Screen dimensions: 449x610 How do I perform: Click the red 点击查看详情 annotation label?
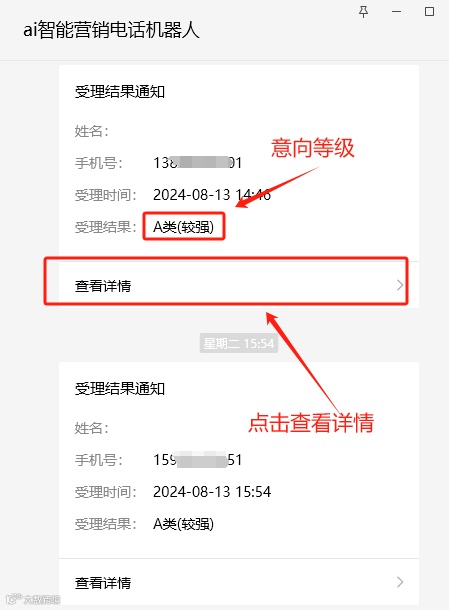311,422
